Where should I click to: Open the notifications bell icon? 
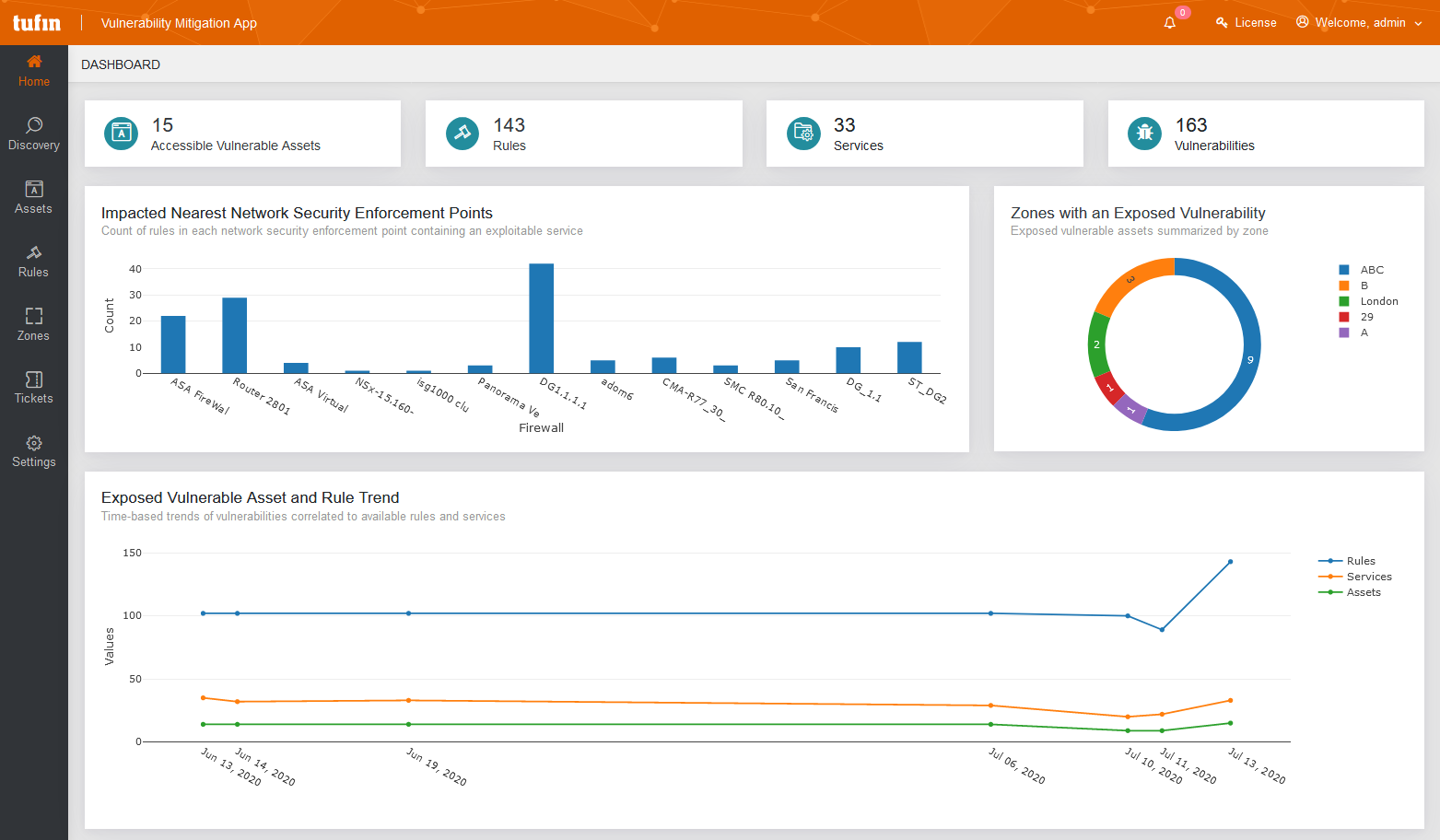[1170, 23]
